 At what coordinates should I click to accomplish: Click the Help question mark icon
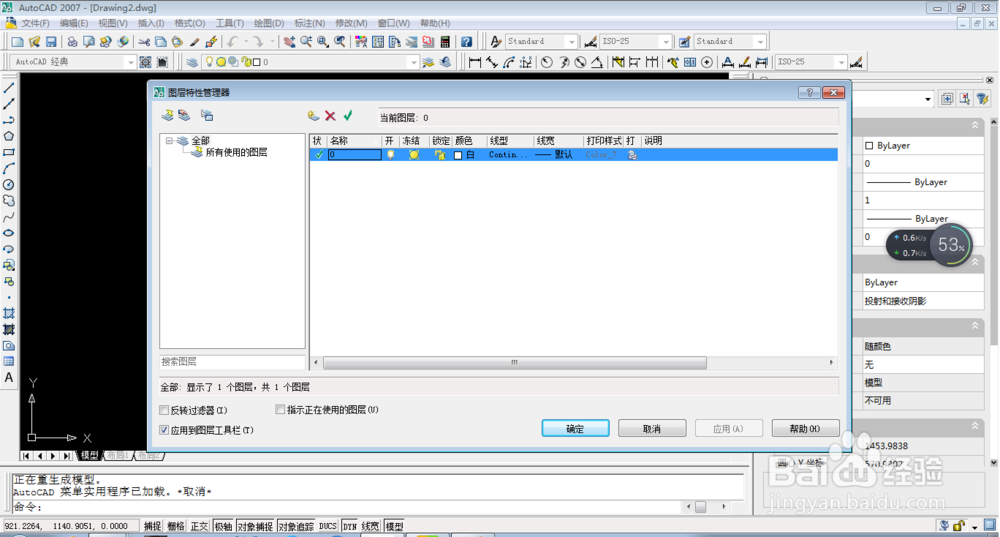[467, 41]
